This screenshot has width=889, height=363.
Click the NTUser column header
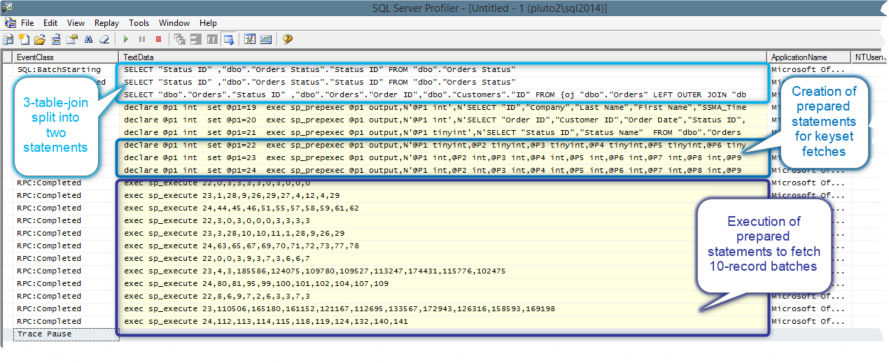point(870,57)
